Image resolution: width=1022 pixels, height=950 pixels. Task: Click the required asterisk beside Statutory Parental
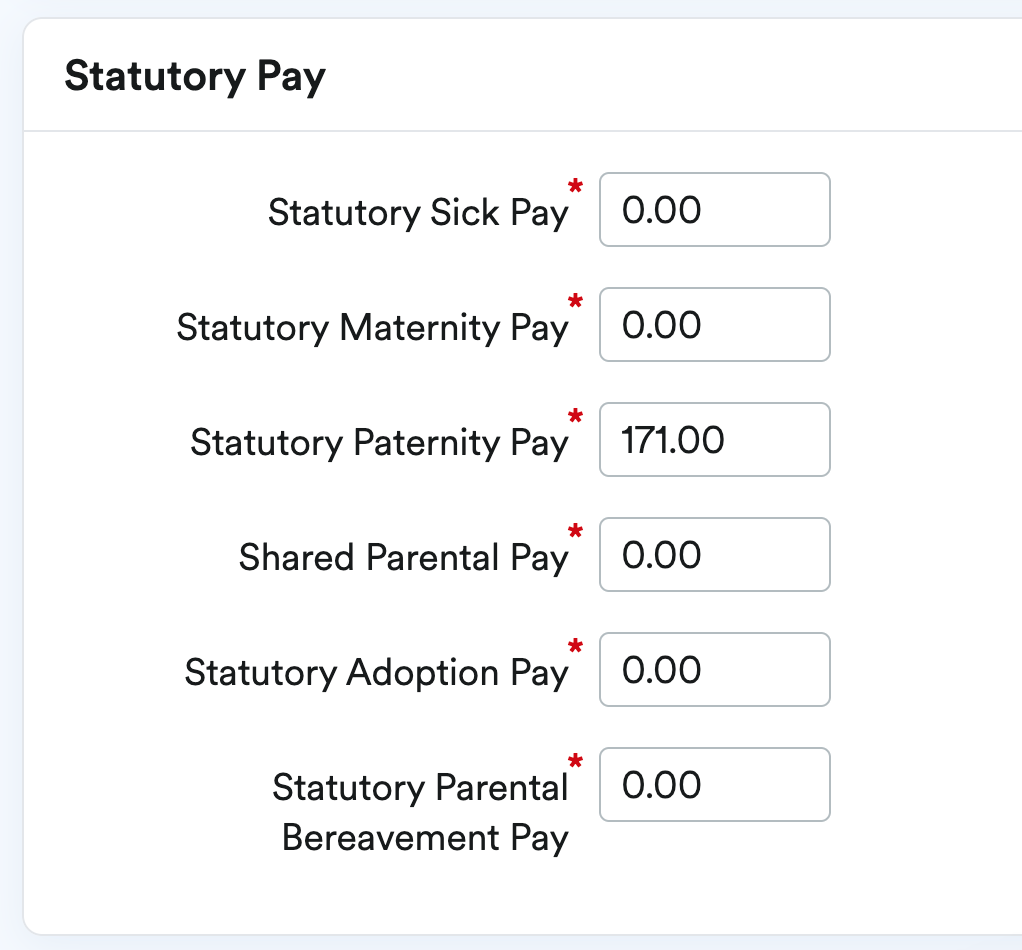(575, 762)
